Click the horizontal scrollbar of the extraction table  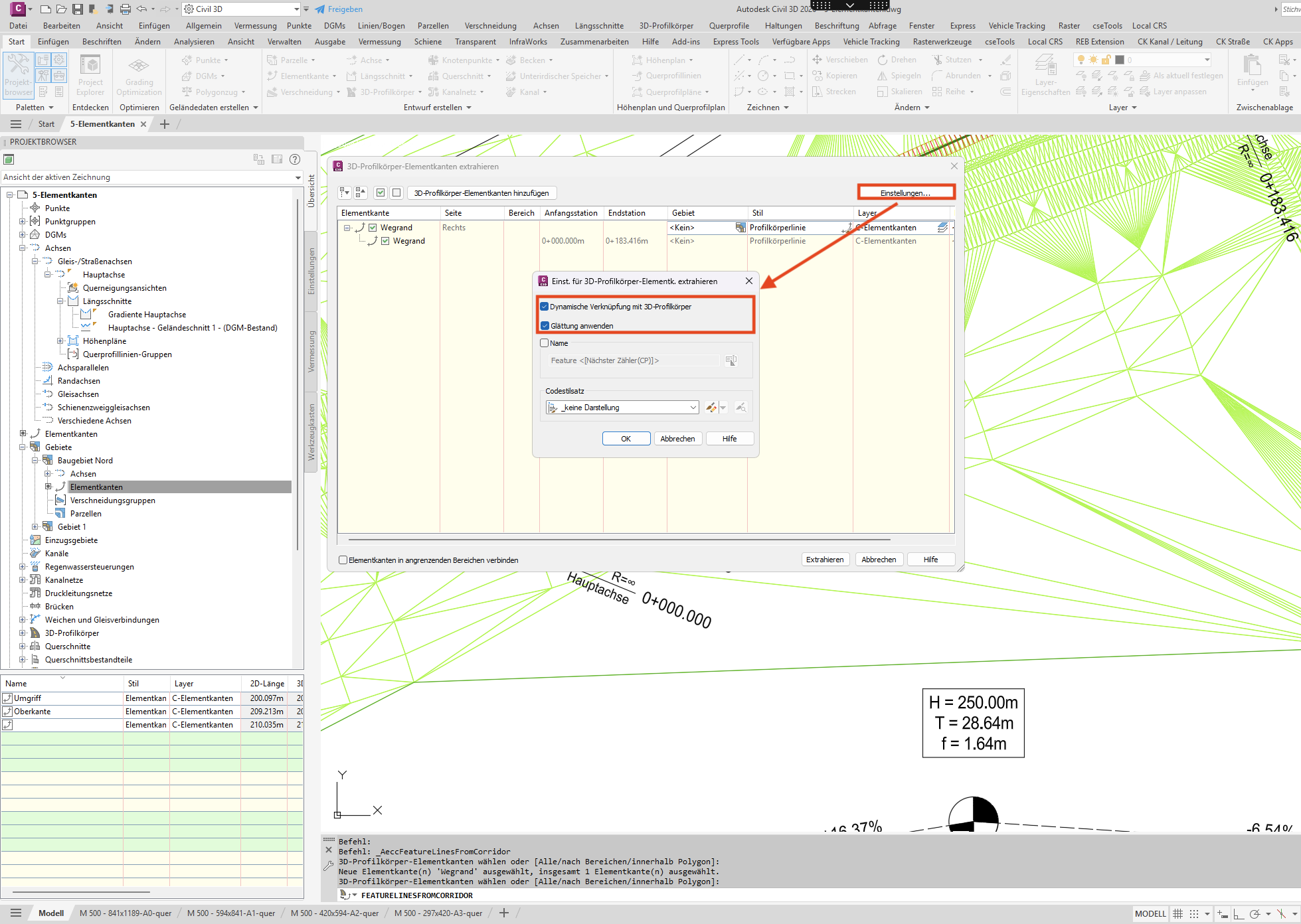coord(619,540)
